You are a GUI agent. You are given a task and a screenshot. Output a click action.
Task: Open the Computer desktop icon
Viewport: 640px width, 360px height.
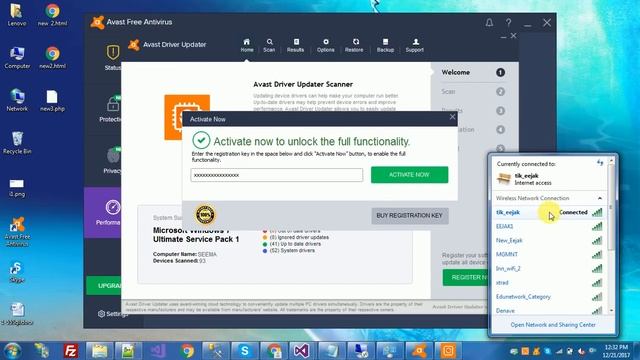[x=17, y=58]
